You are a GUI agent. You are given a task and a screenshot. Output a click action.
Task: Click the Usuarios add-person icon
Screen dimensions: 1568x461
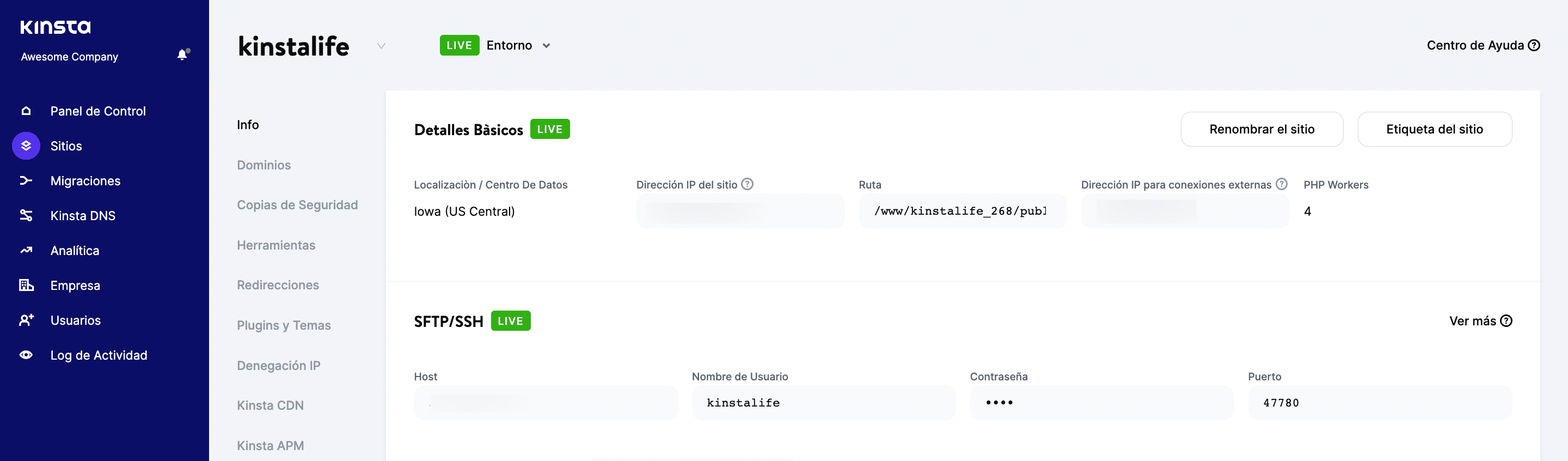pos(26,320)
